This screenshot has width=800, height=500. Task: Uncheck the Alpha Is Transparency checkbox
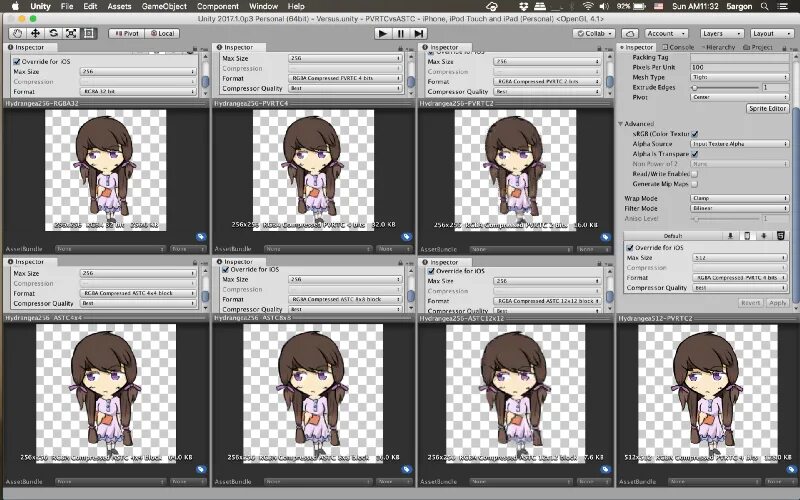pyautogui.click(x=695, y=154)
